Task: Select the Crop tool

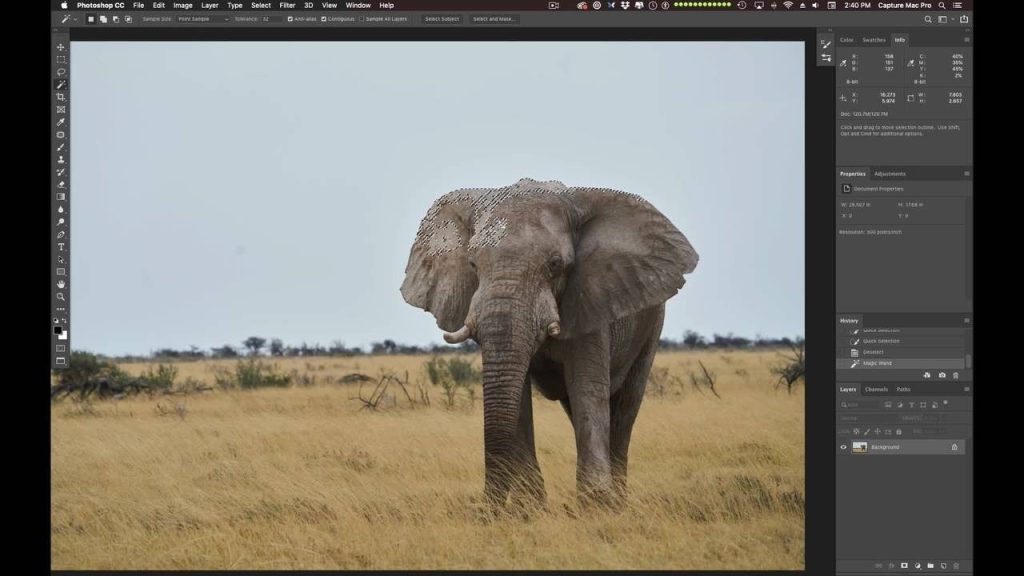Action: [x=61, y=97]
